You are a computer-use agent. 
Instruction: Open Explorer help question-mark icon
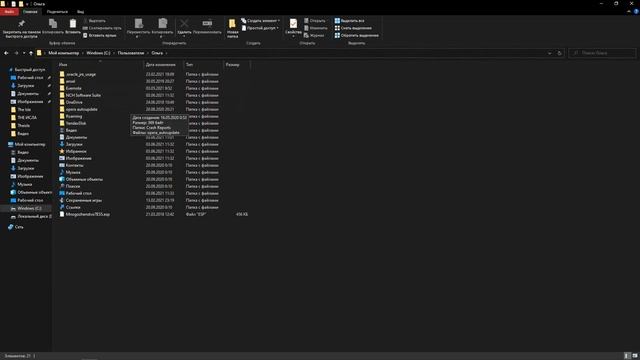pyautogui.click(x=636, y=11)
